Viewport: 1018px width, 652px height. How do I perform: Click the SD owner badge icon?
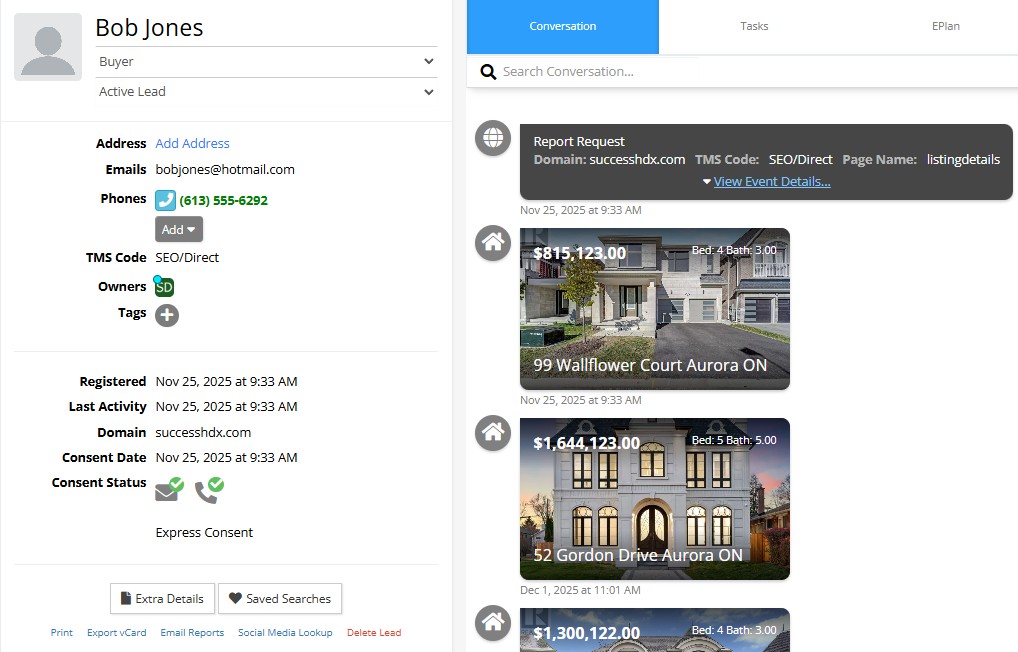click(x=164, y=287)
